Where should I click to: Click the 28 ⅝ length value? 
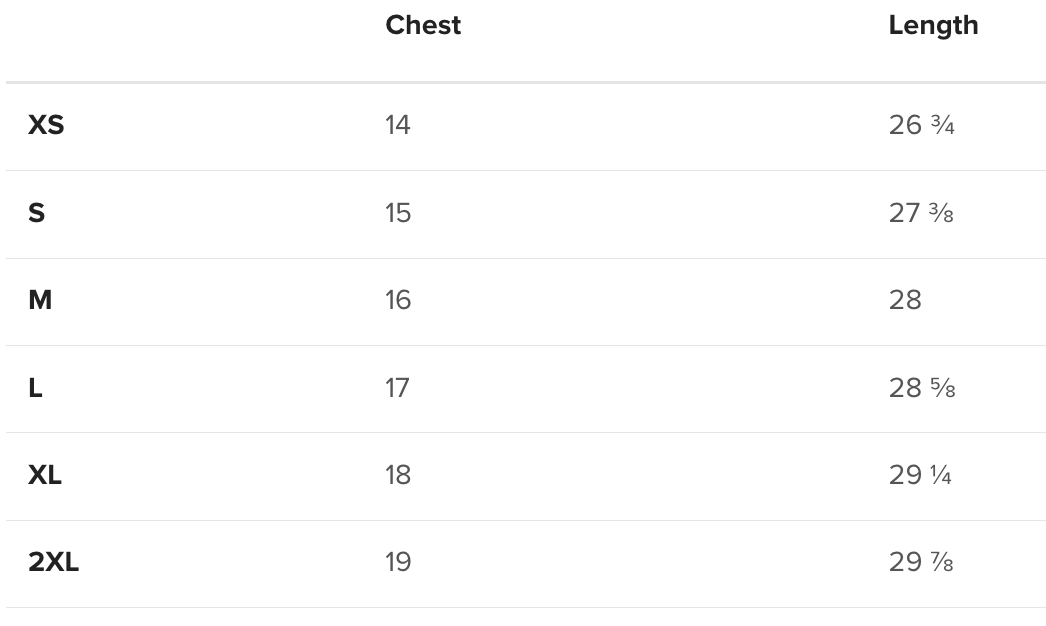click(x=921, y=388)
